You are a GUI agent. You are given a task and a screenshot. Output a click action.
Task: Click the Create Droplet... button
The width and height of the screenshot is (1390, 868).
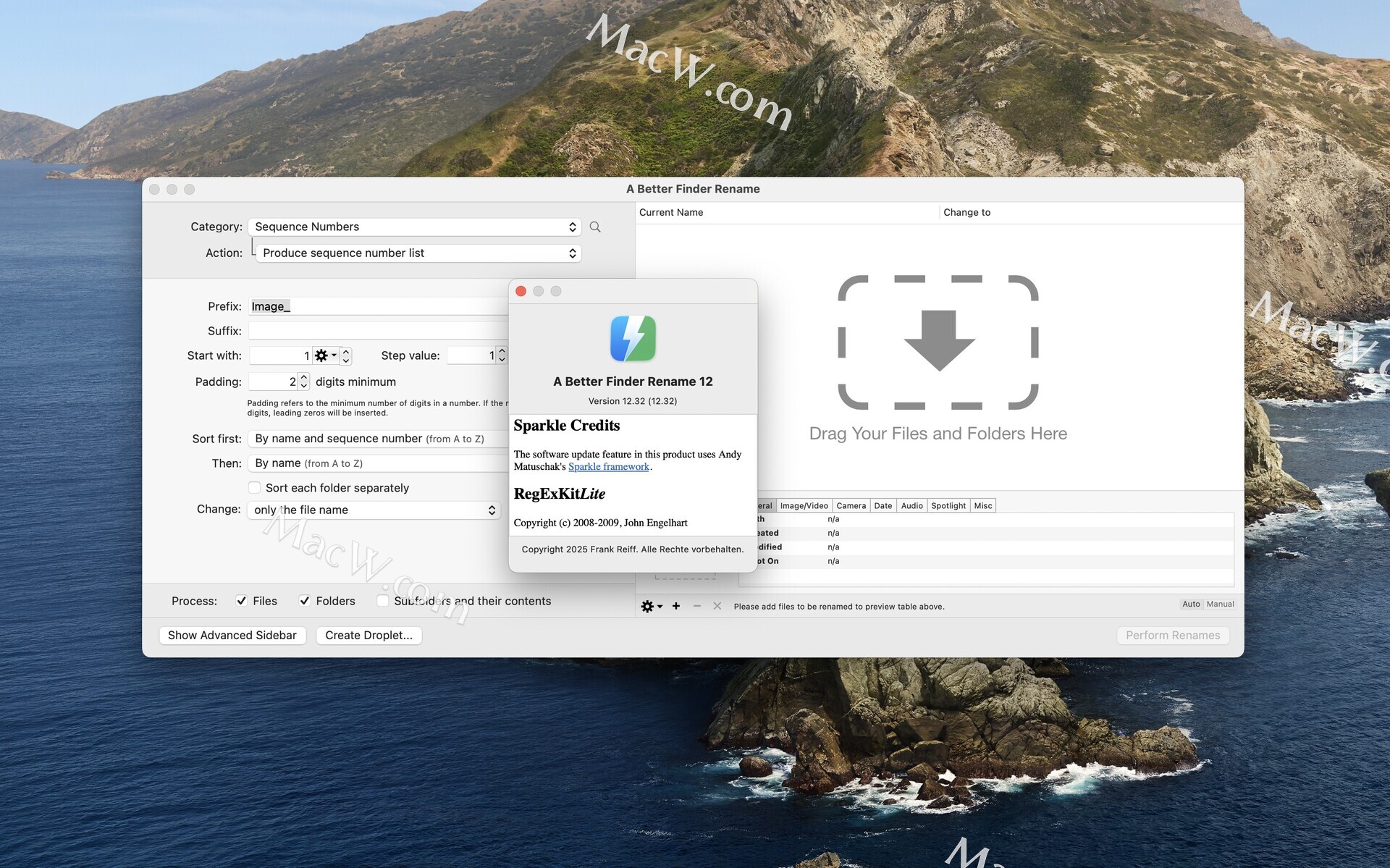point(369,635)
